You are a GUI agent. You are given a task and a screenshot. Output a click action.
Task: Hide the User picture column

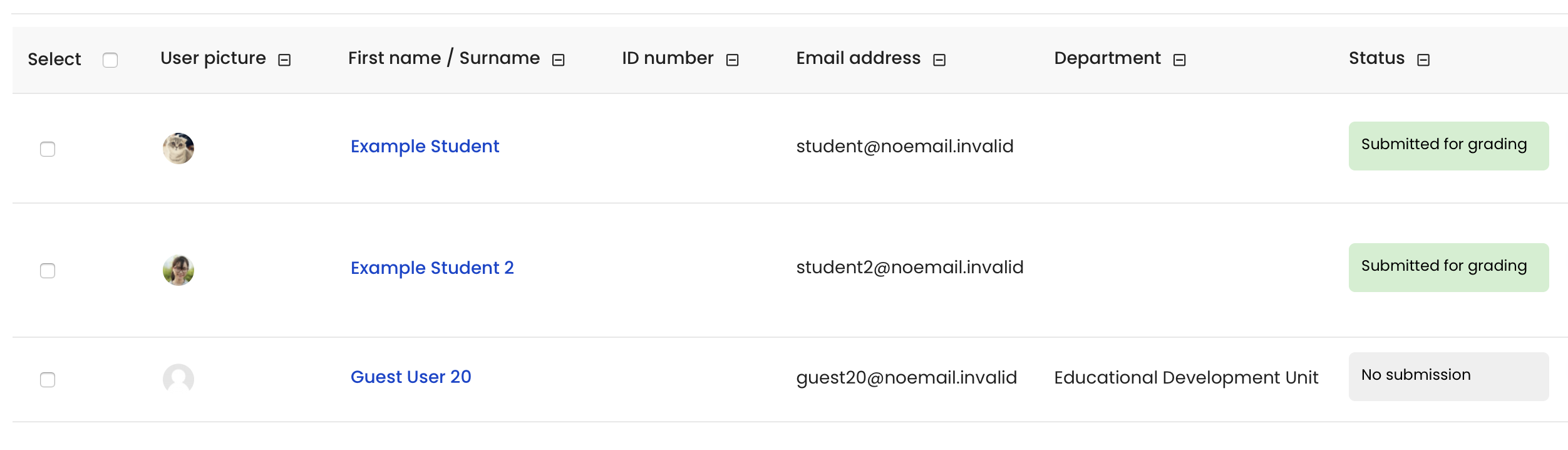[x=284, y=60]
